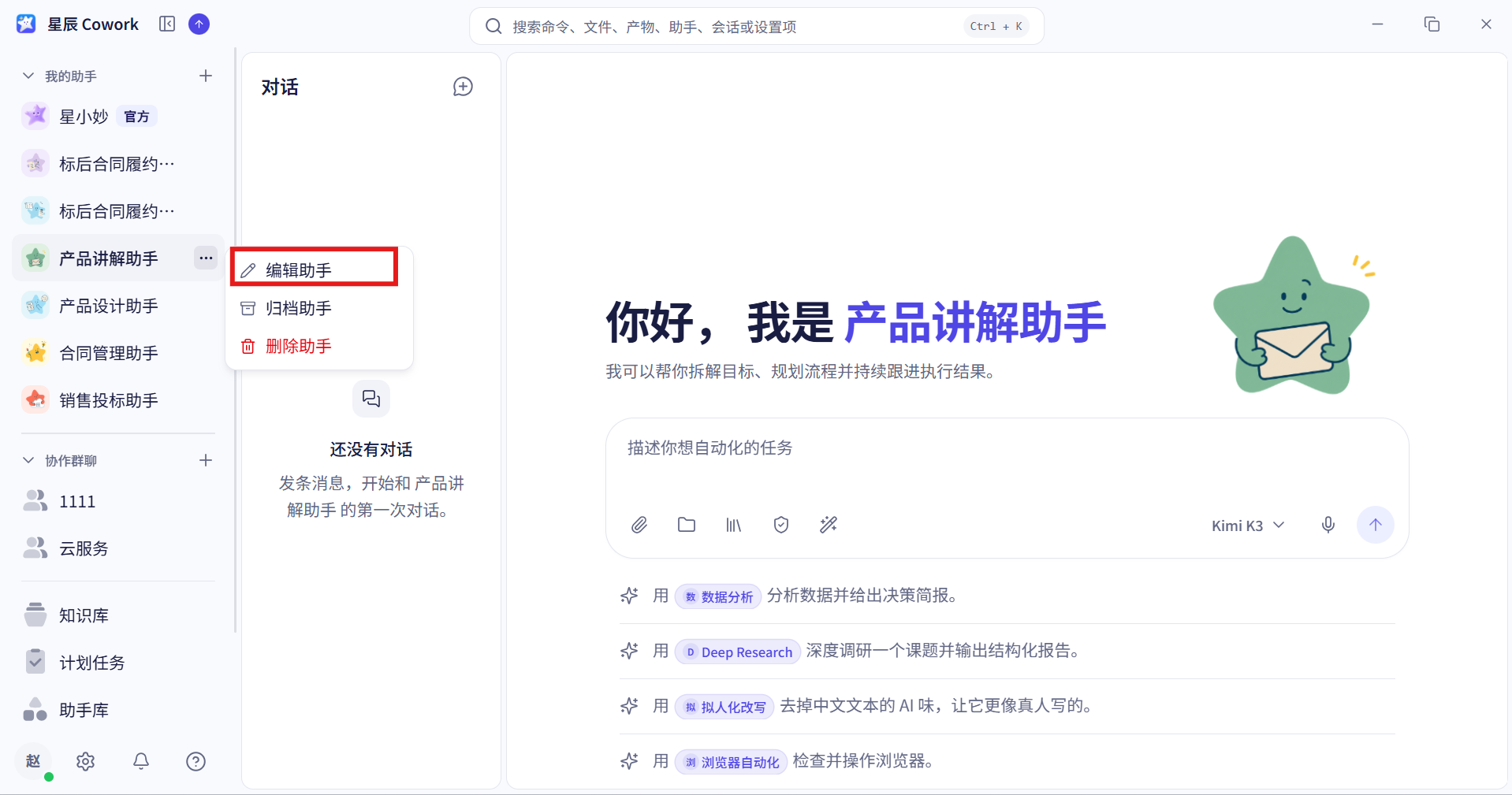This screenshot has width=1512, height=795.
Task: Open 助手库 in the sidebar
Action: click(x=118, y=710)
